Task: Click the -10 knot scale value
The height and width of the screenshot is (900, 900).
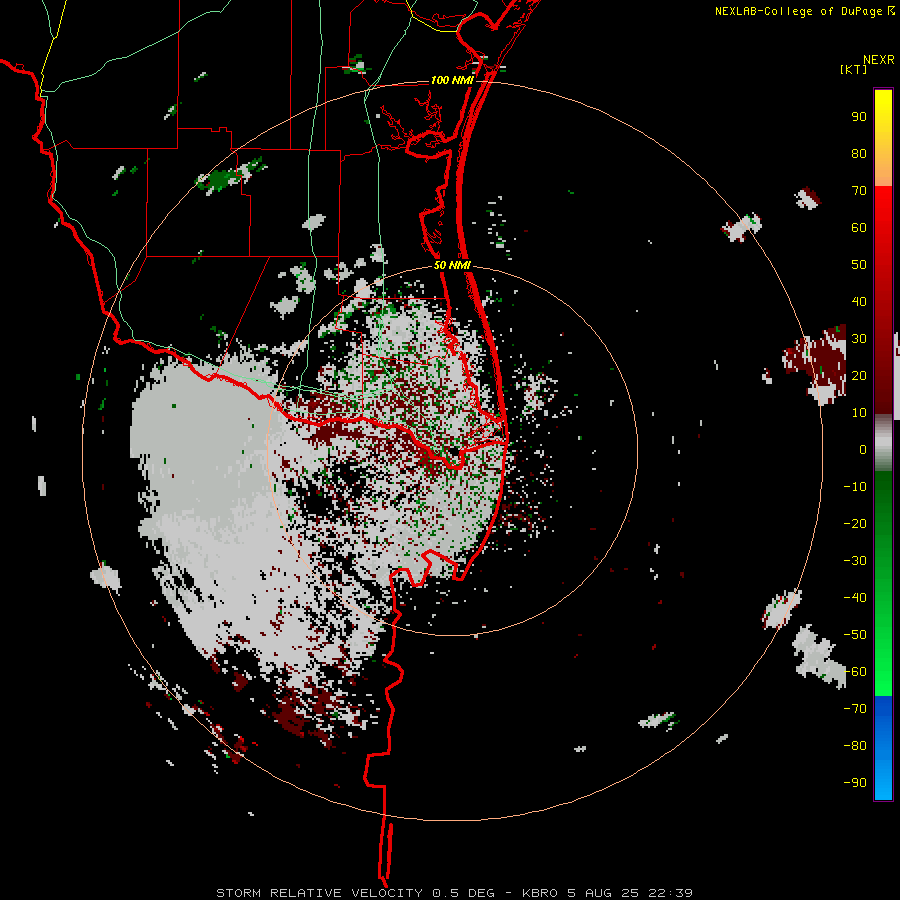Action: (x=855, y=487)
